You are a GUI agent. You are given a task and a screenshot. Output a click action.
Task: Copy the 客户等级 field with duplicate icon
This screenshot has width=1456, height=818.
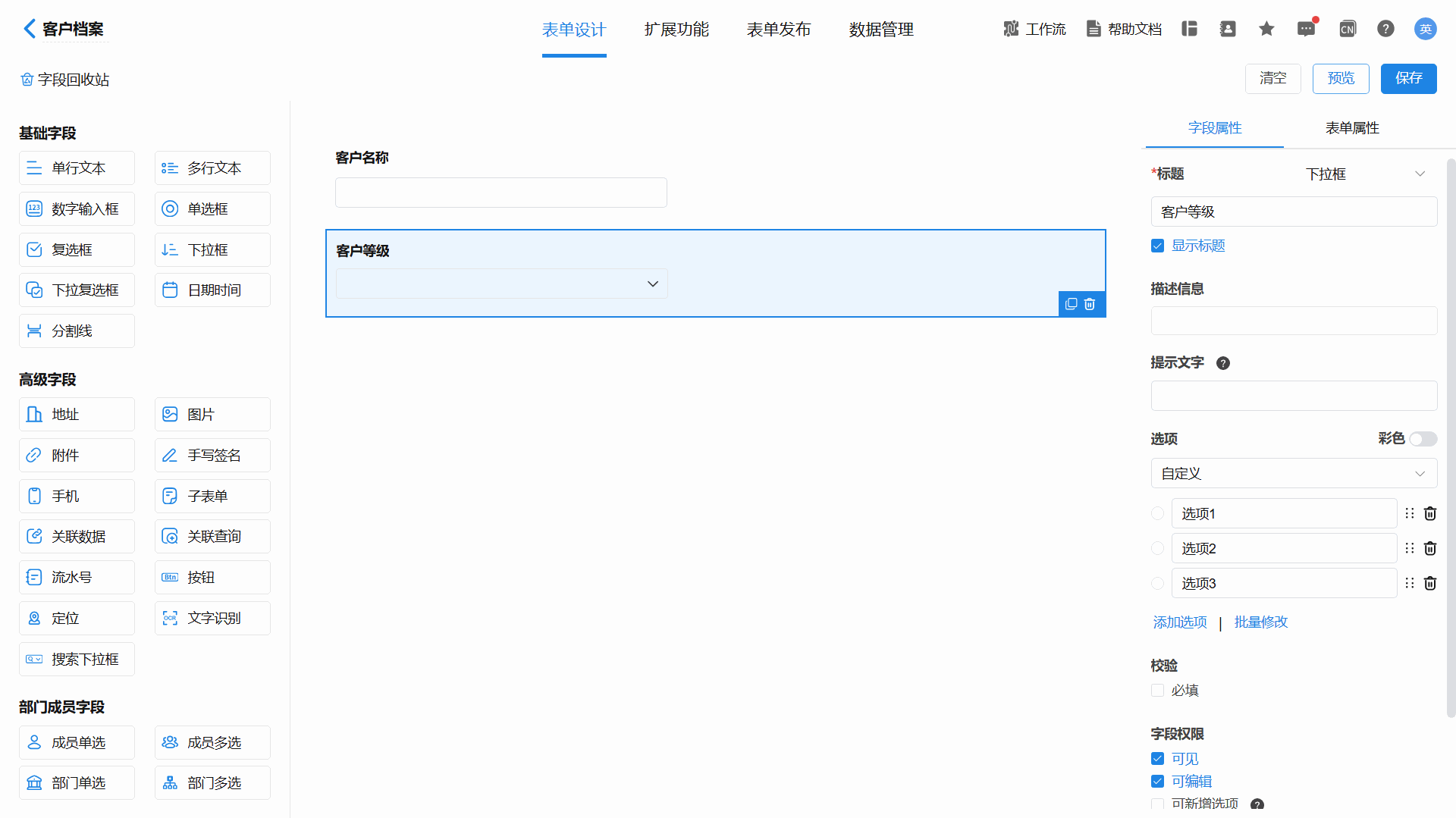(x=1071, y=304)
